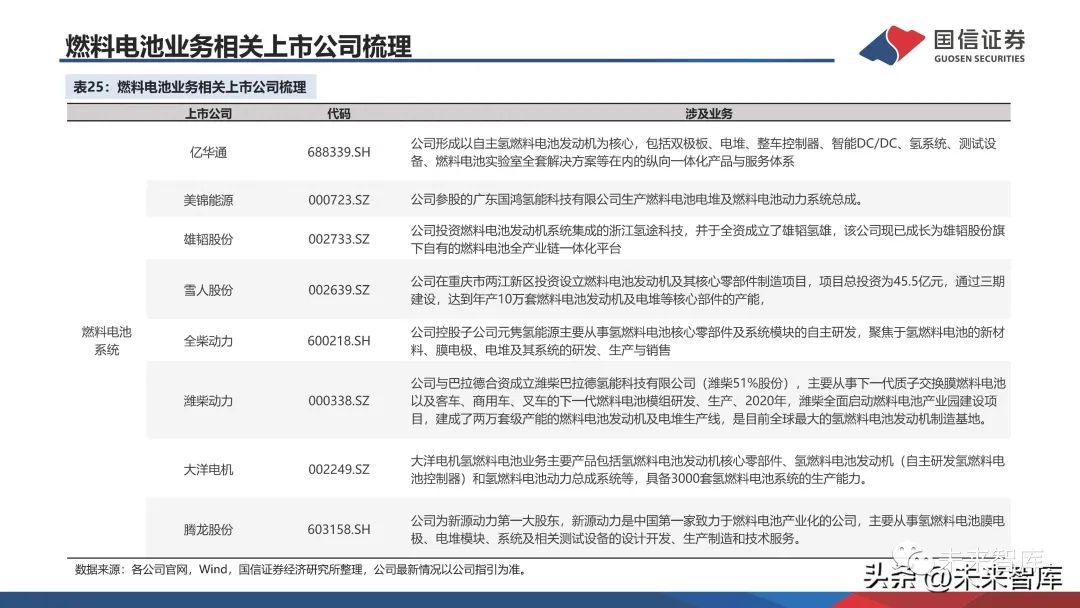Click the category label 燃料电池系统

coord(106,341)
